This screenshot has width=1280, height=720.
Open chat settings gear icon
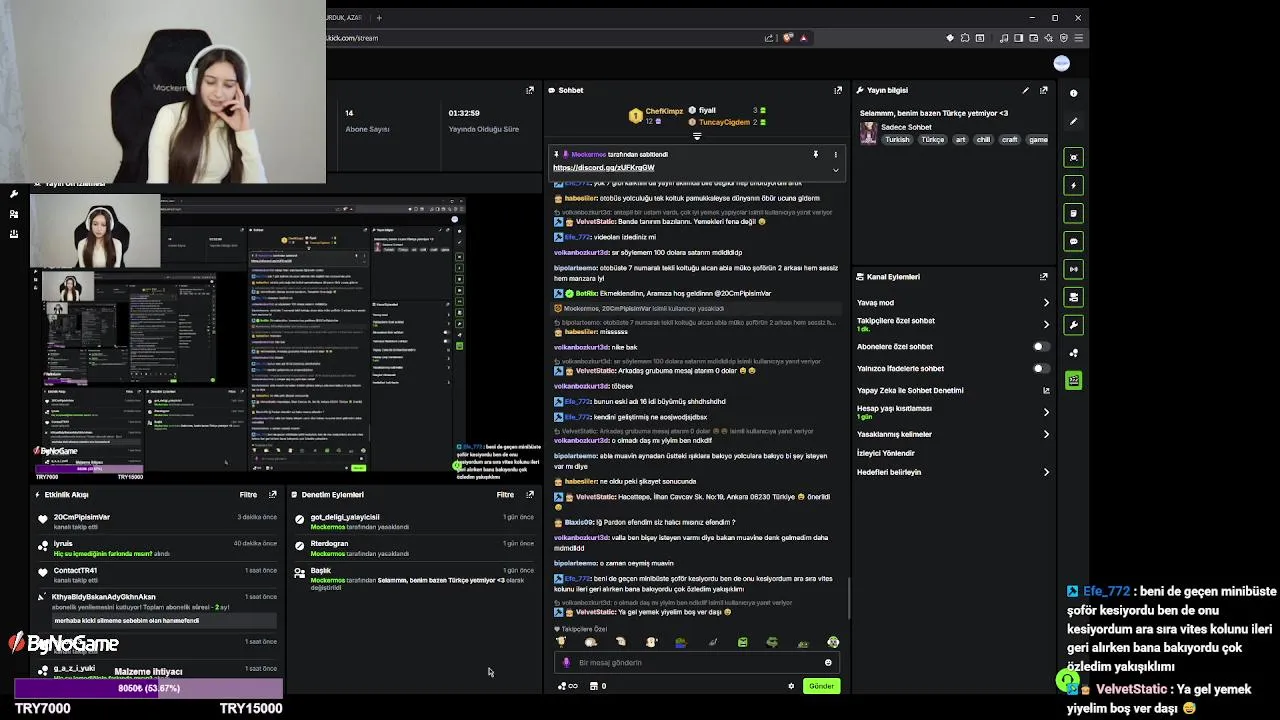791,686
